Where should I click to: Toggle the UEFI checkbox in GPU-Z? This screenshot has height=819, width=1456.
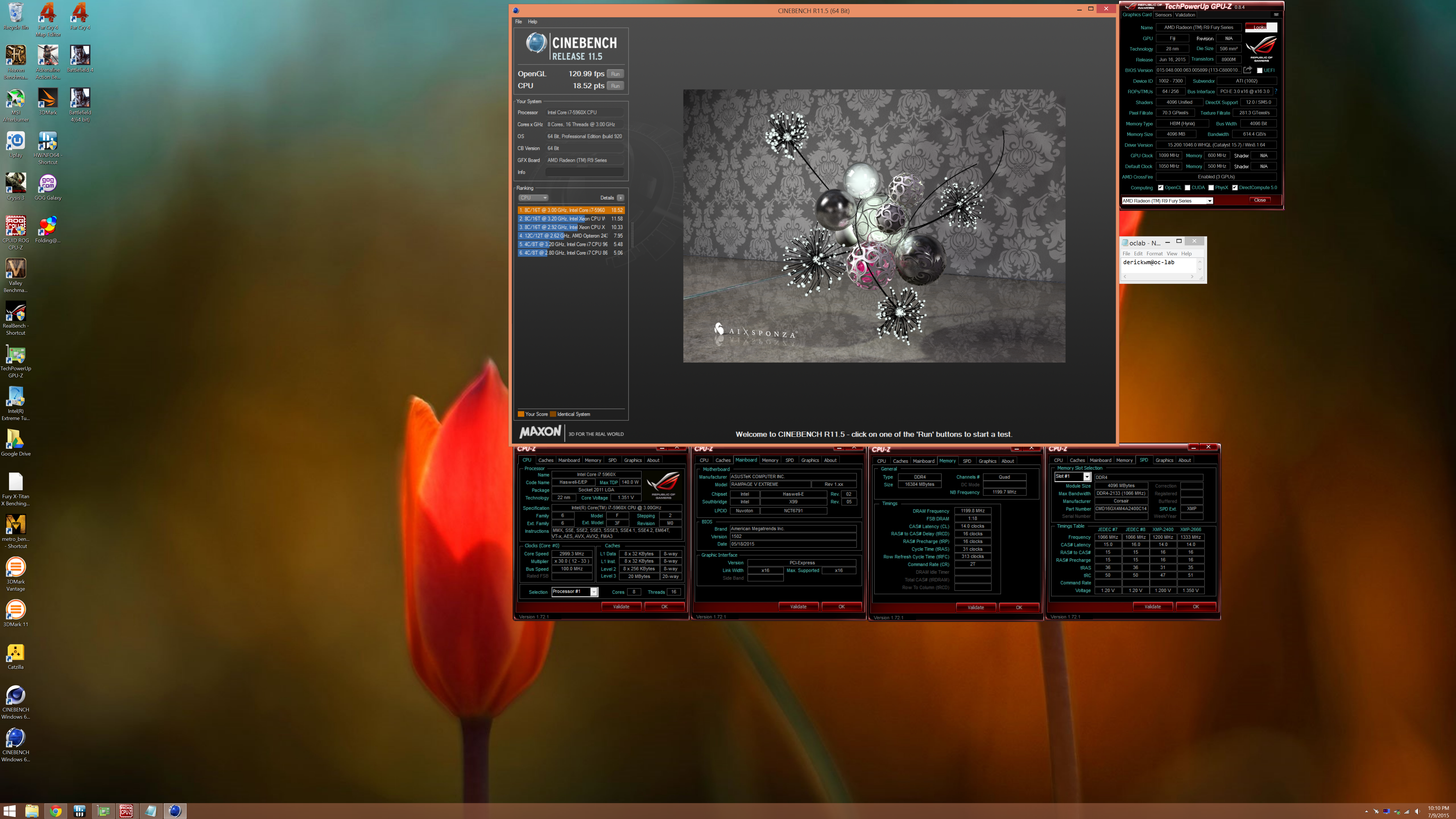[x=1259, y=70]
